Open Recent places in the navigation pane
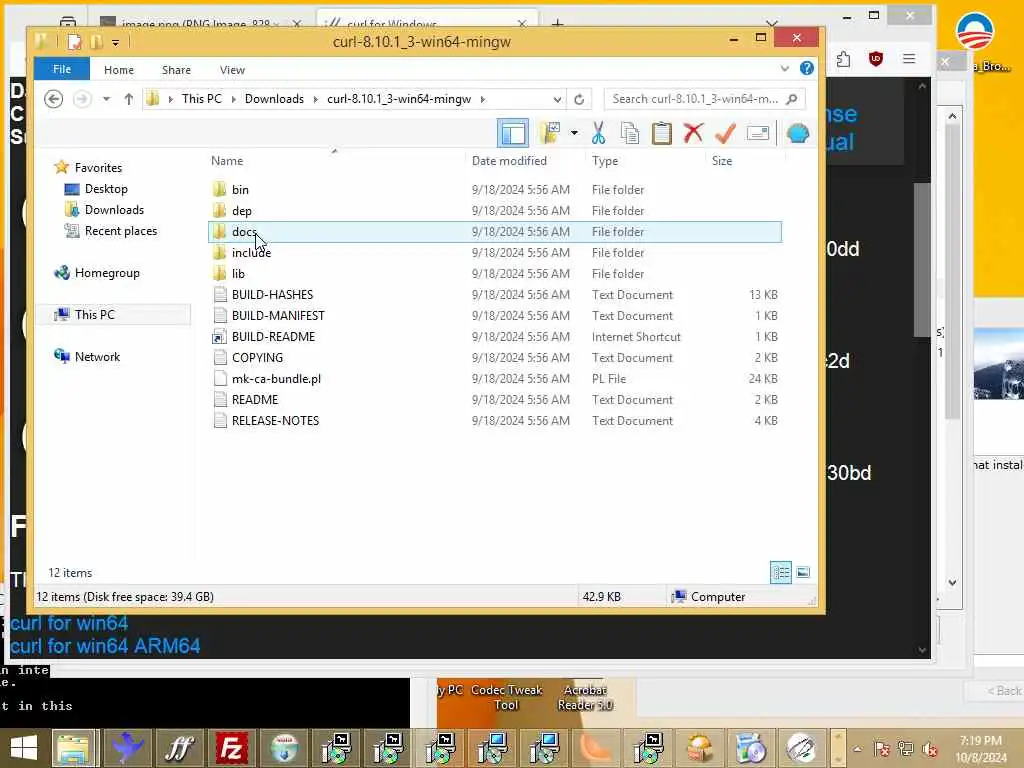 (x=121, y=231)
